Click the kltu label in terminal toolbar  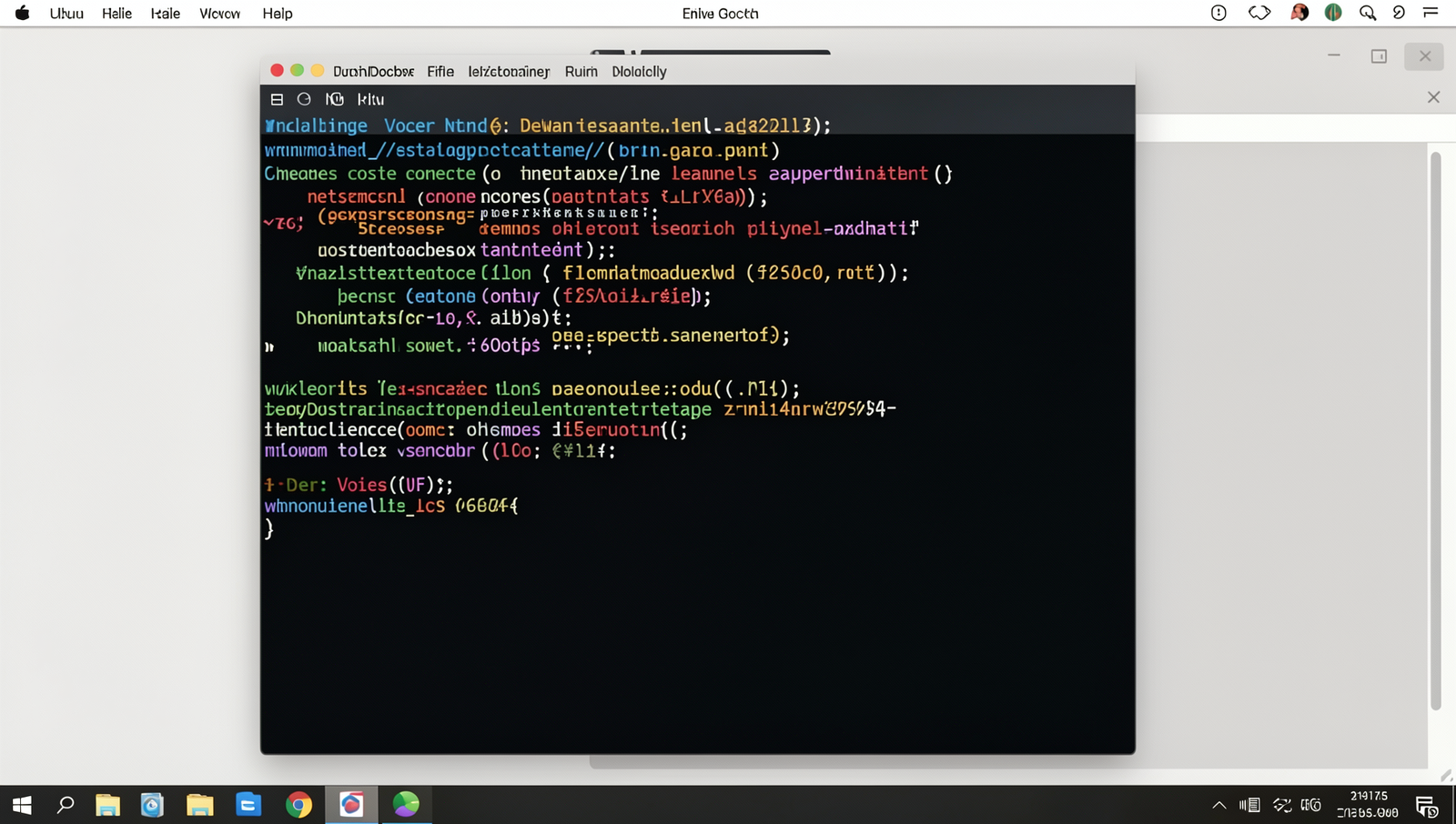(370, 99)
